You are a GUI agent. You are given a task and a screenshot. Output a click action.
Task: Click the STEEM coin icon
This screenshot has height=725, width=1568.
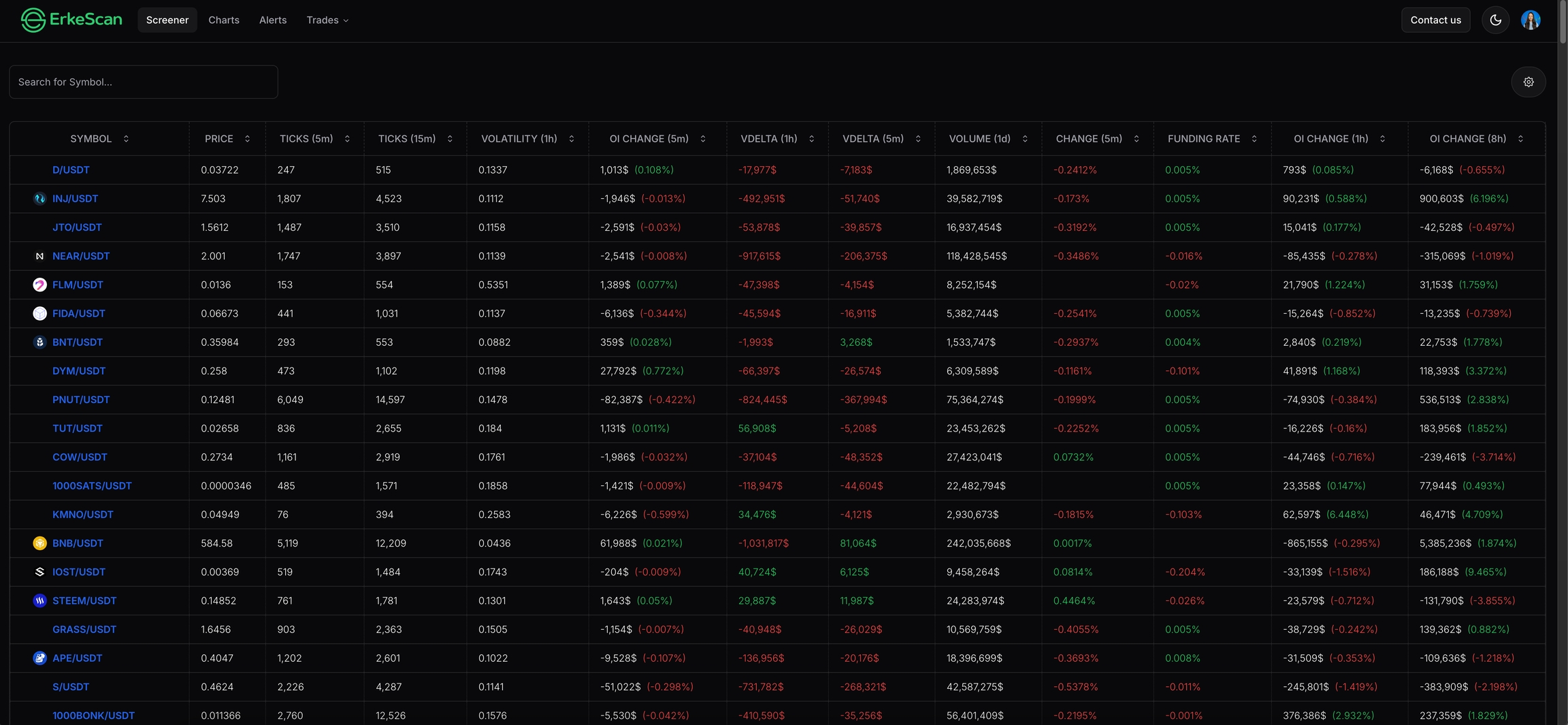pos(39,600)
